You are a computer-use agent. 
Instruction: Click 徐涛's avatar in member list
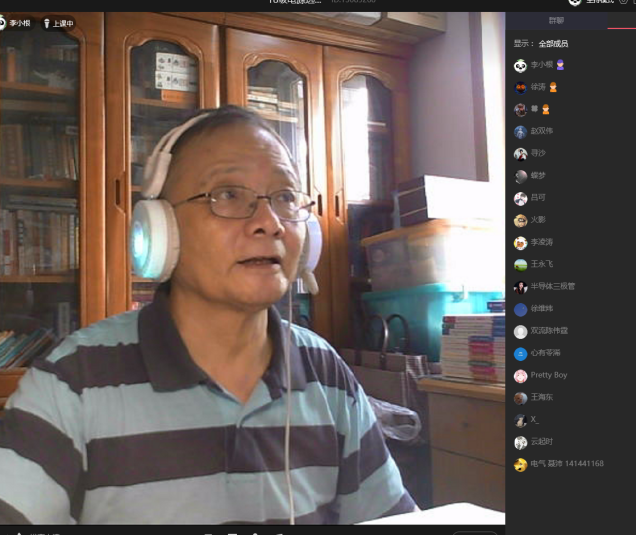click(520, 87)
